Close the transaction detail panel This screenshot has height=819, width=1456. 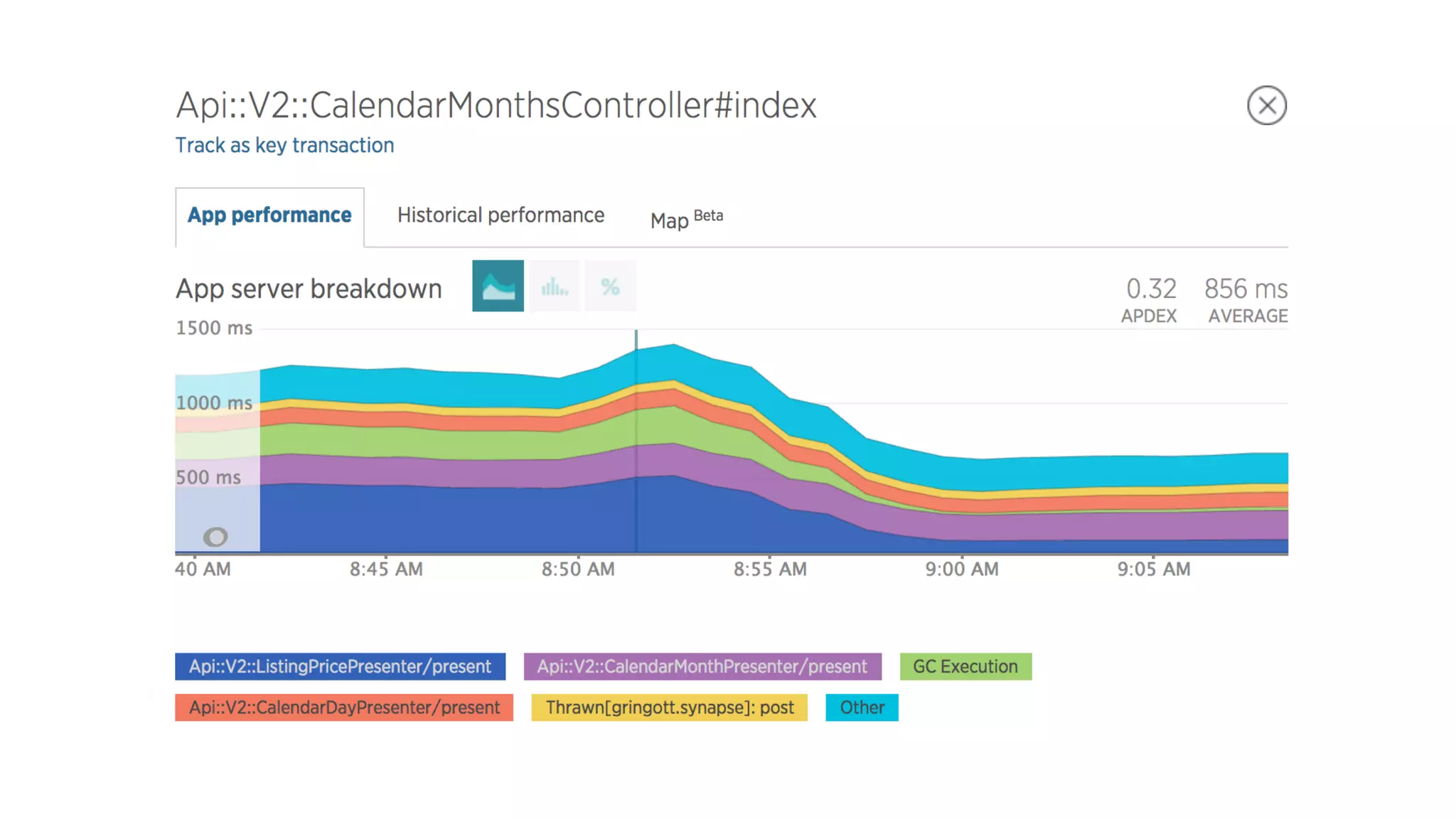pyautogui.click(x=1266, y=106)
